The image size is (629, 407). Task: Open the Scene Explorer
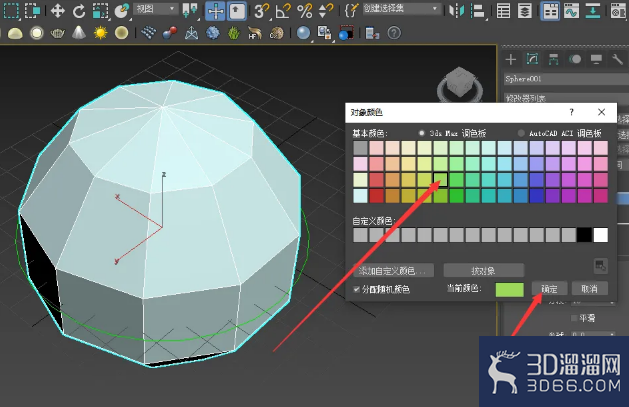[x=503, y=11]
